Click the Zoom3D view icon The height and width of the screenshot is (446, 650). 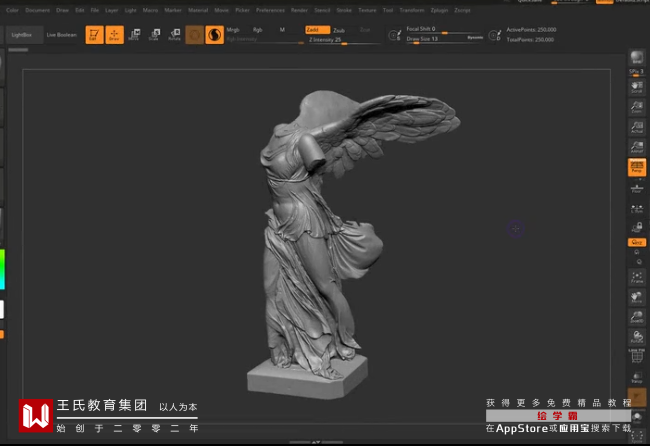pos(637,317)
